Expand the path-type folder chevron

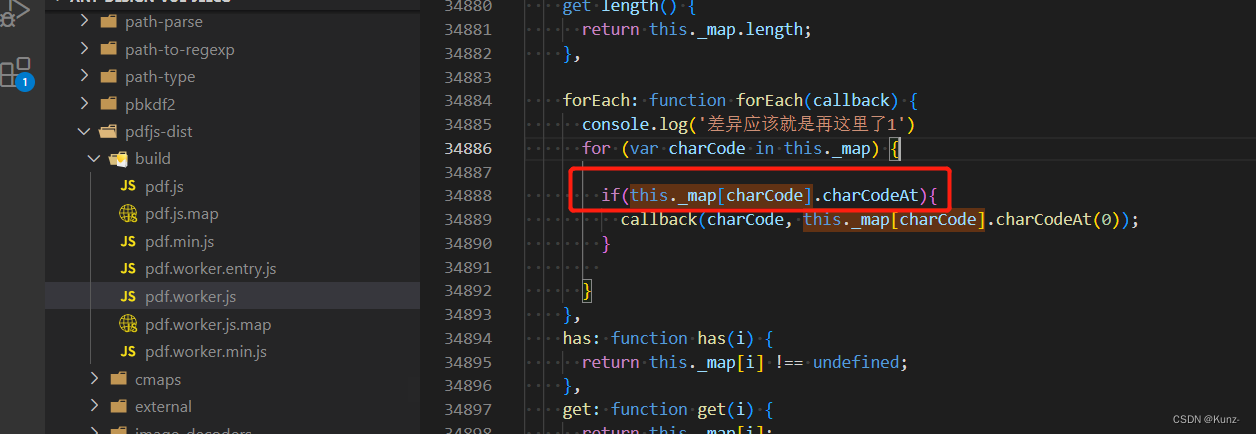[x=85, y=76]
